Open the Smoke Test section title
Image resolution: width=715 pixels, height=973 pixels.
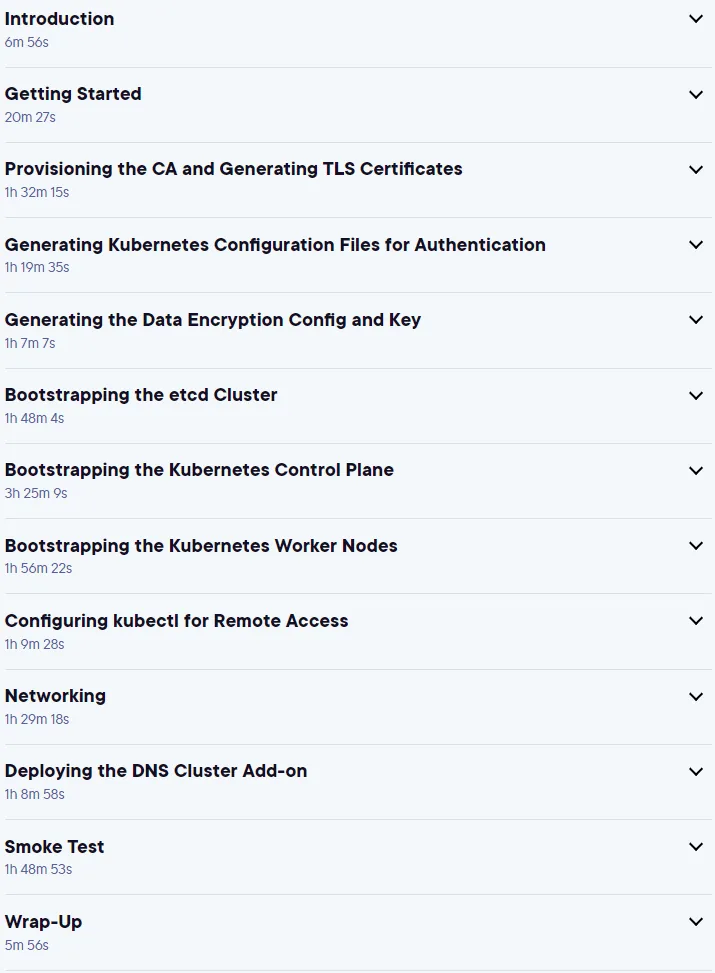(x=55, y=846)
